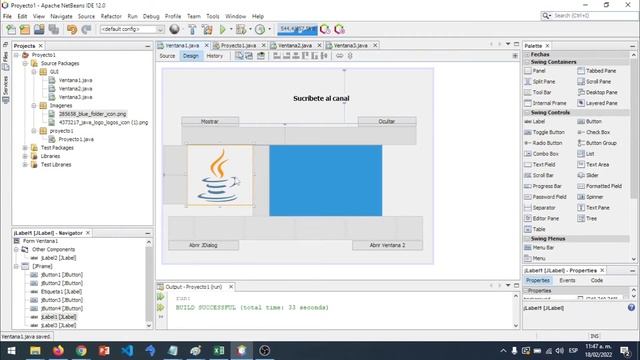Click the Save All toolbar icon
The height and width of the screenshot is (360, 640).
(x=53, y=29)
